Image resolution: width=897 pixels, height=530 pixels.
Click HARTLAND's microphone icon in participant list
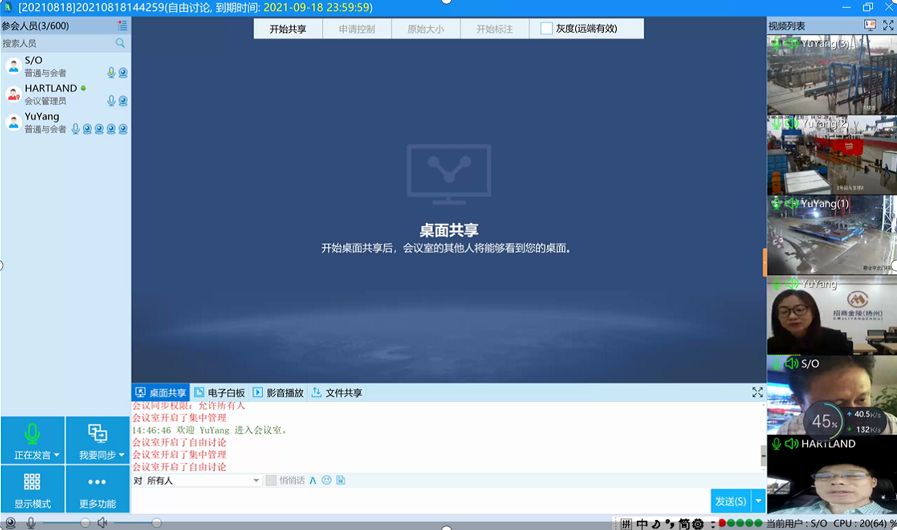[111, 101]
